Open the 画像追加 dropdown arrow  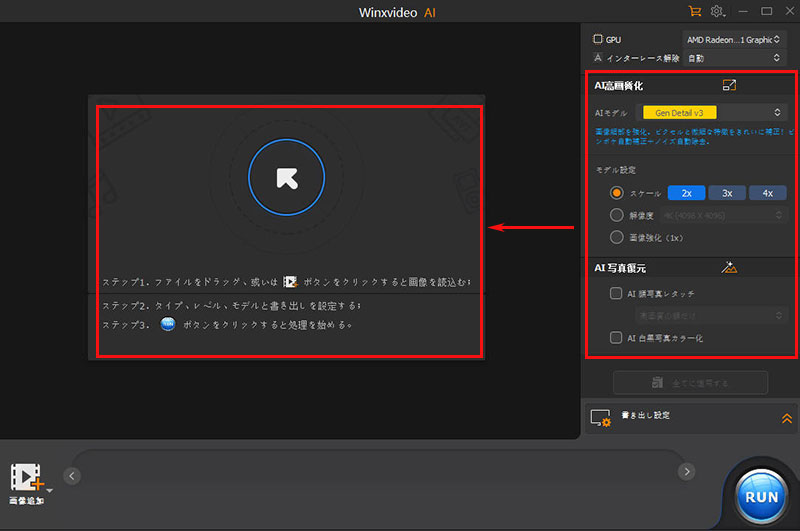[x=49, y=491]
